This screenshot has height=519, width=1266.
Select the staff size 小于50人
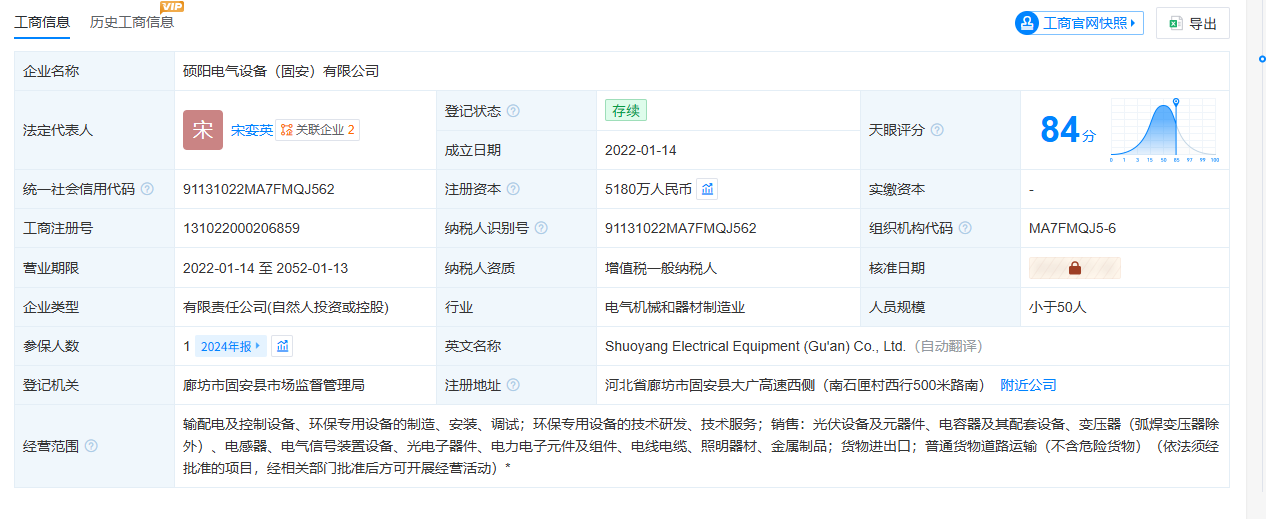point(1057,307)
